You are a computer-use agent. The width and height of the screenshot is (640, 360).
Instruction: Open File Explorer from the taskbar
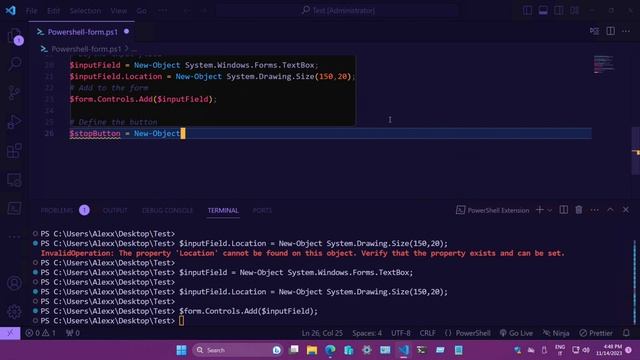click(312, 350)
